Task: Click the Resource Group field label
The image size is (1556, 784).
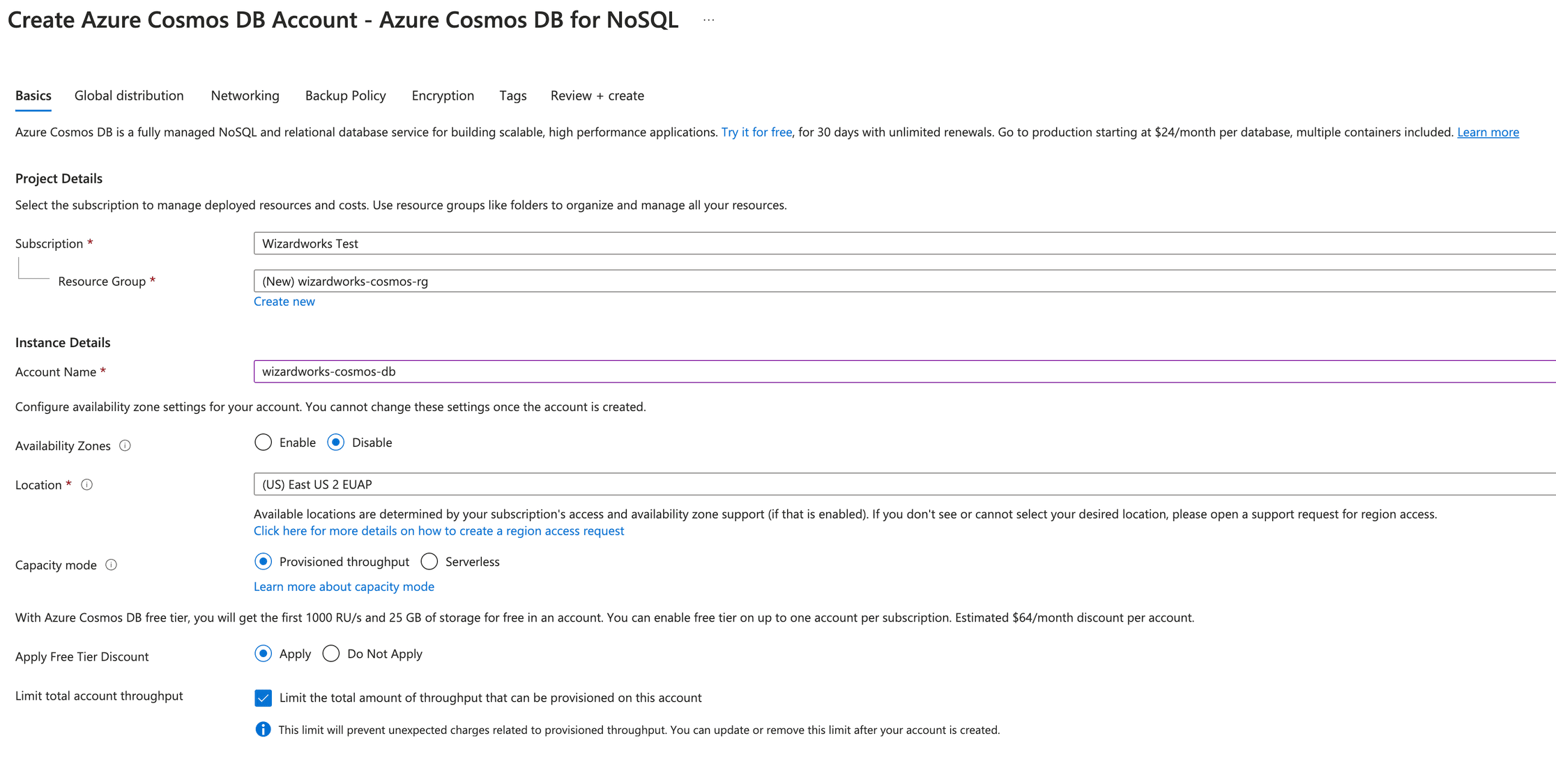Action: point(102,281)
